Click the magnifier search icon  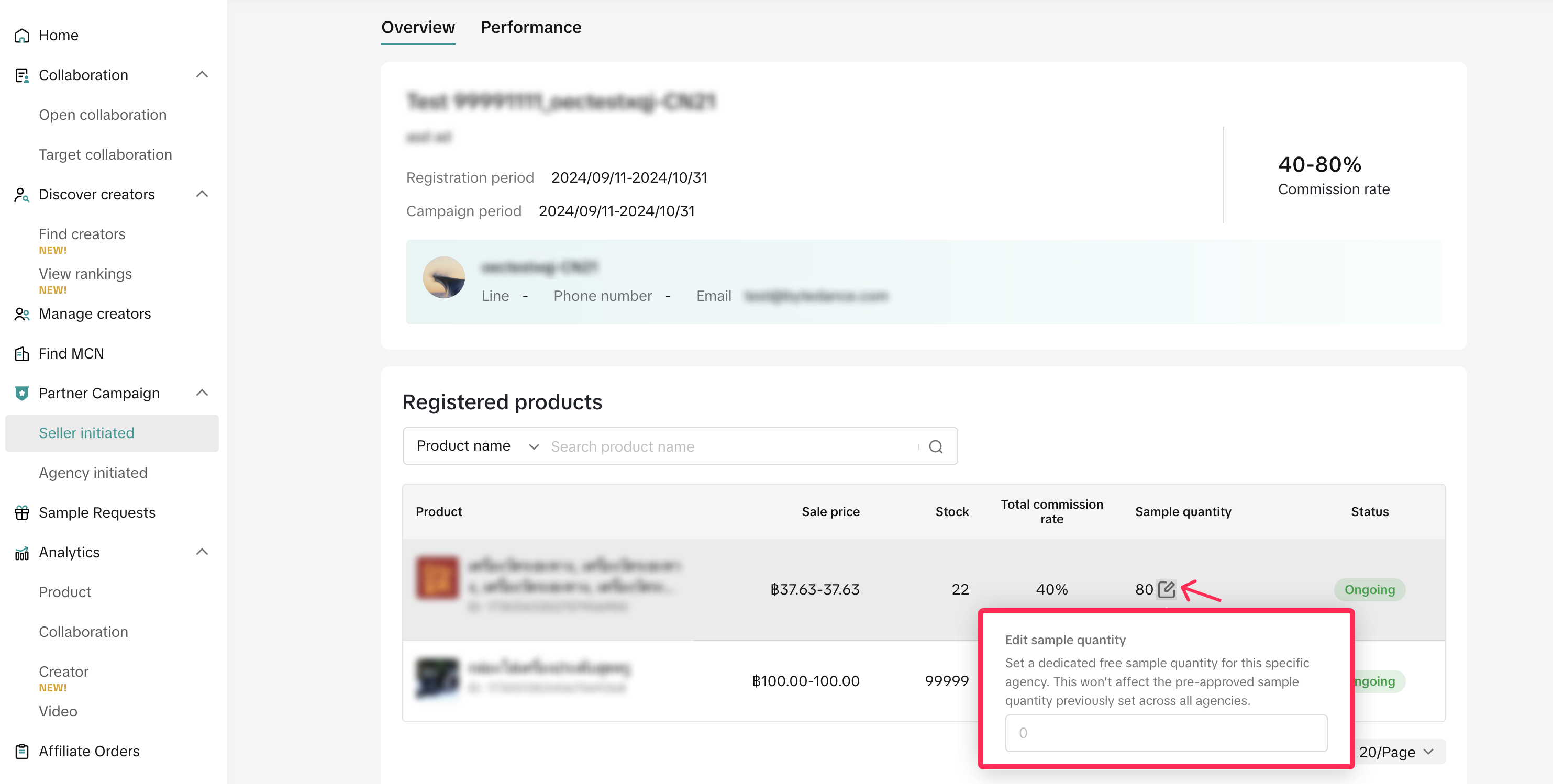936,446
